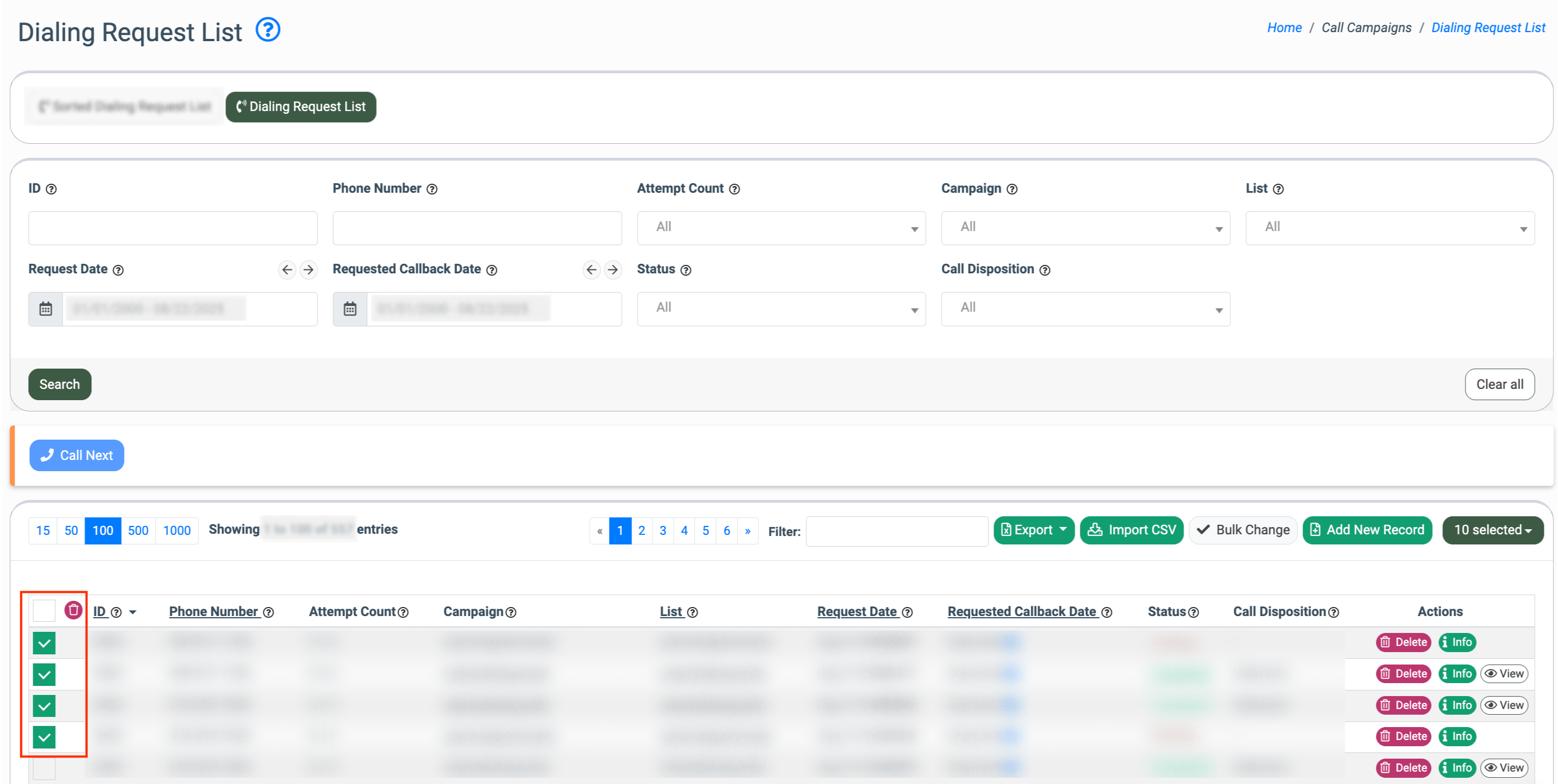1558x784 pixels.
Task: Show 500 entries per page
Action: pos(138,531)
